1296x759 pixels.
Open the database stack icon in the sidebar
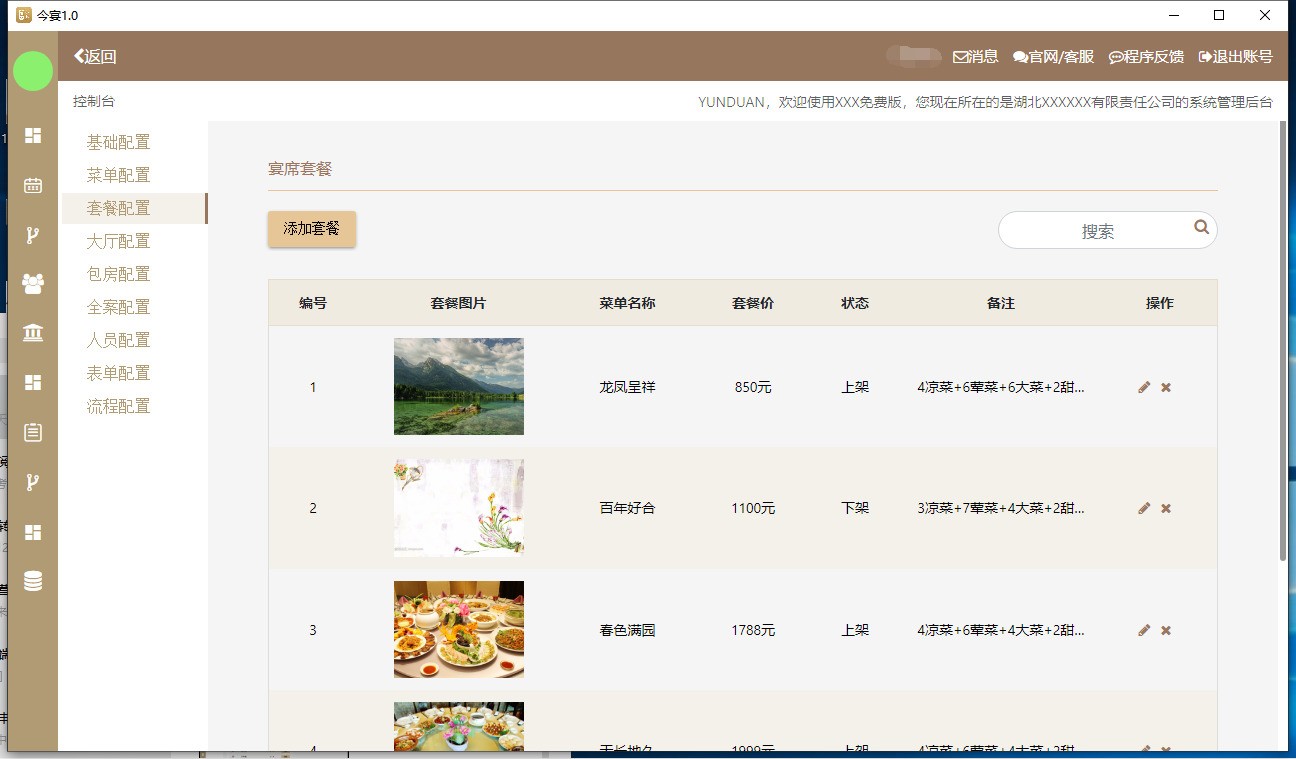pyautogui.click(x=33, y=581)
